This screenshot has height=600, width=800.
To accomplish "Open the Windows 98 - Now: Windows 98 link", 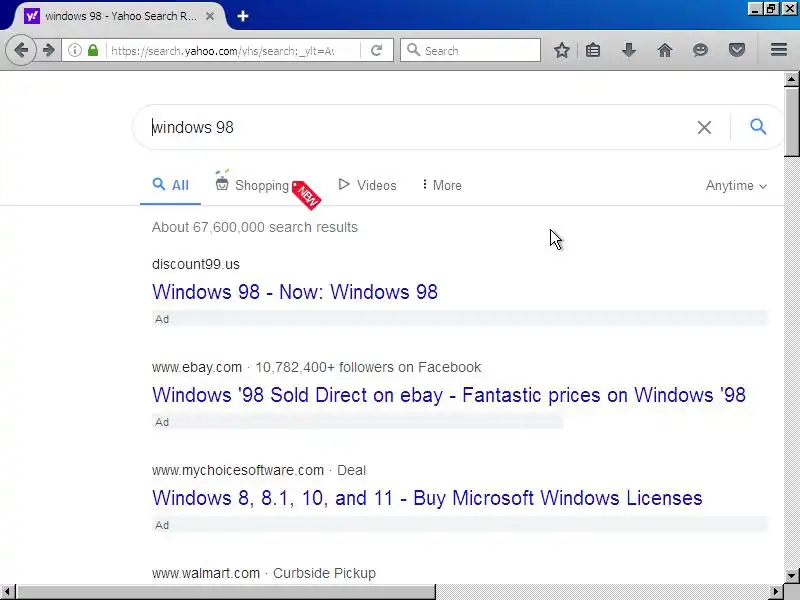I will pyautogui.click(x=294, y=292).
